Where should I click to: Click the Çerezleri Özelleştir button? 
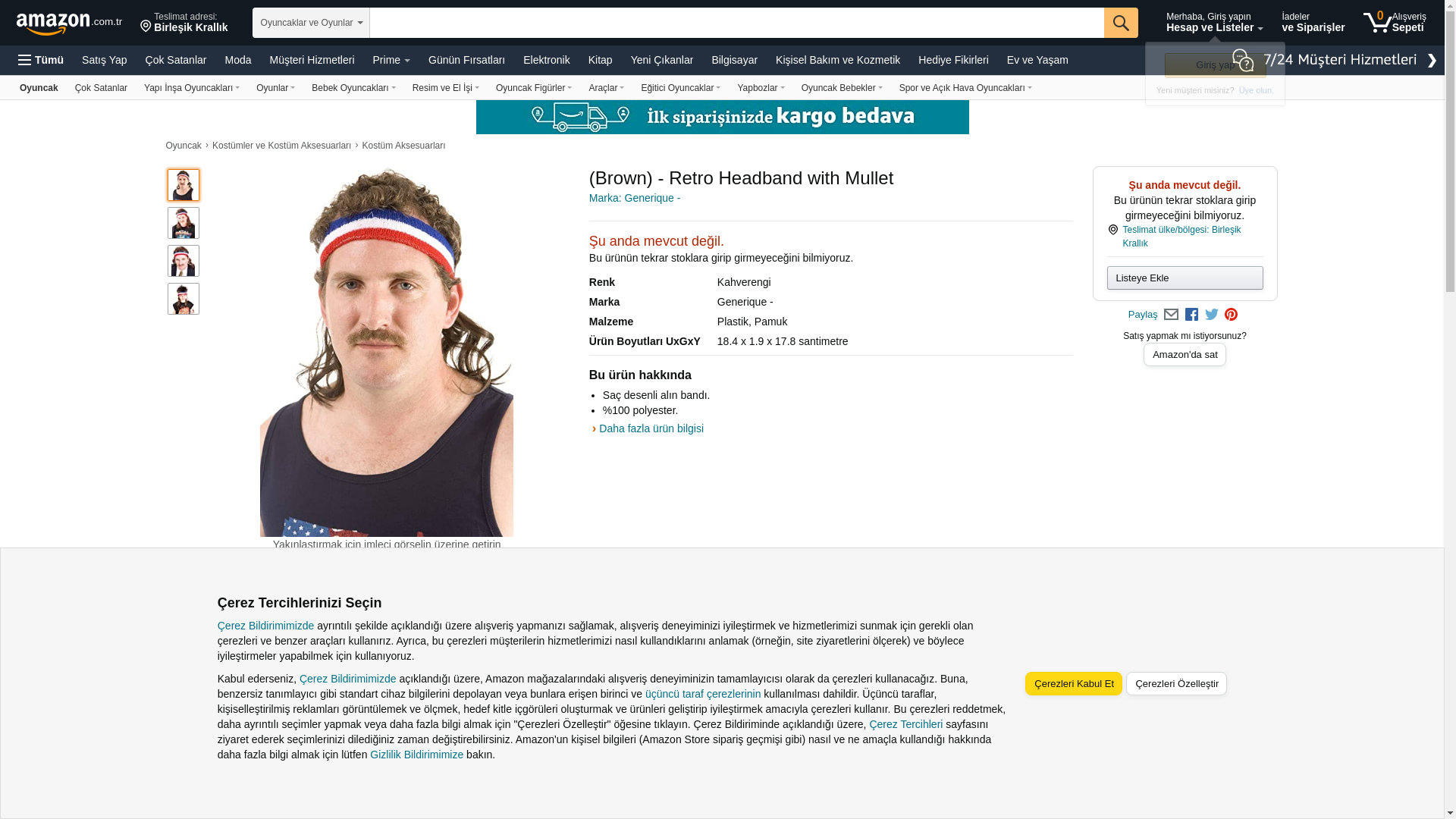1176,683
